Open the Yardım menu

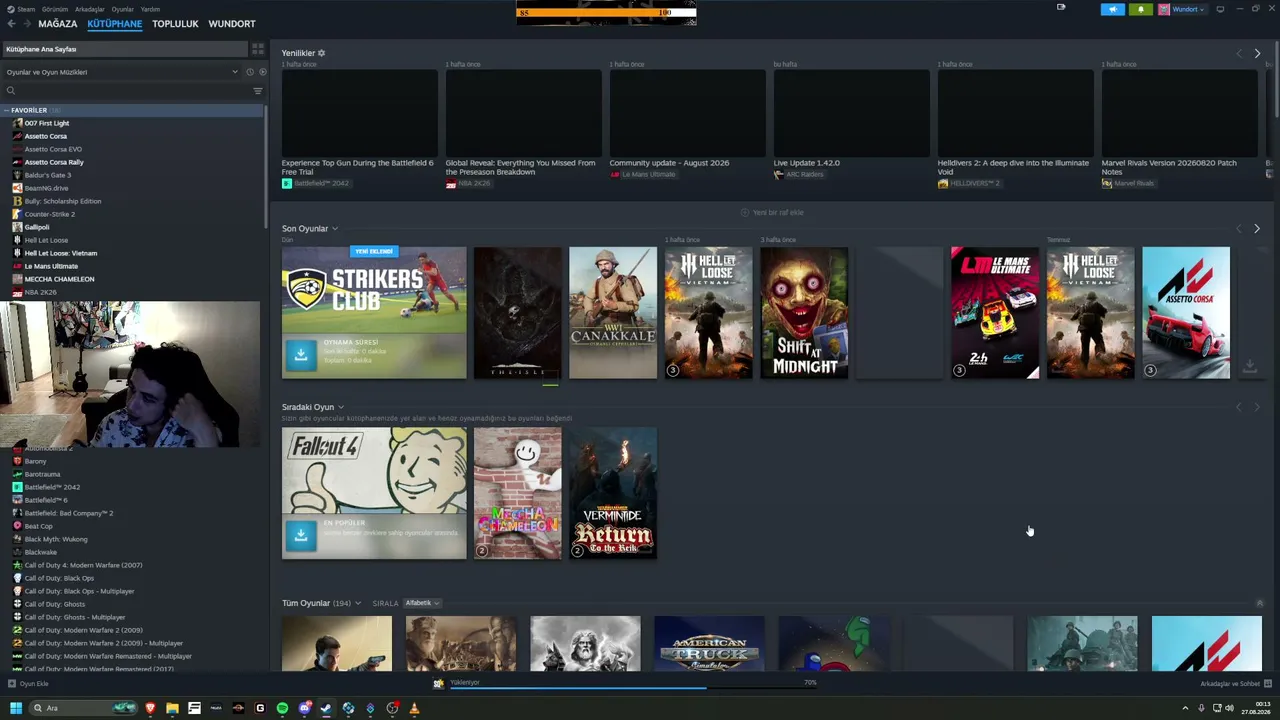click(150, 9)
